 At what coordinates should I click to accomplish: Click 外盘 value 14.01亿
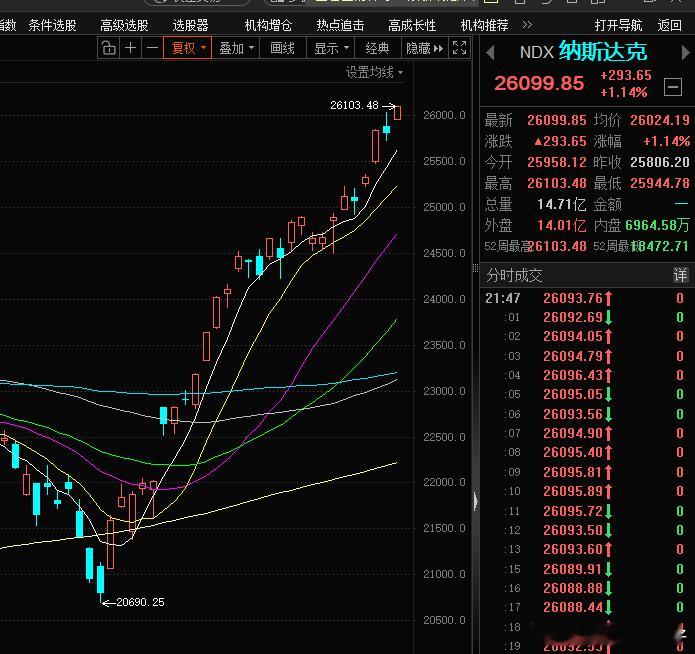[x=562, y=225]
